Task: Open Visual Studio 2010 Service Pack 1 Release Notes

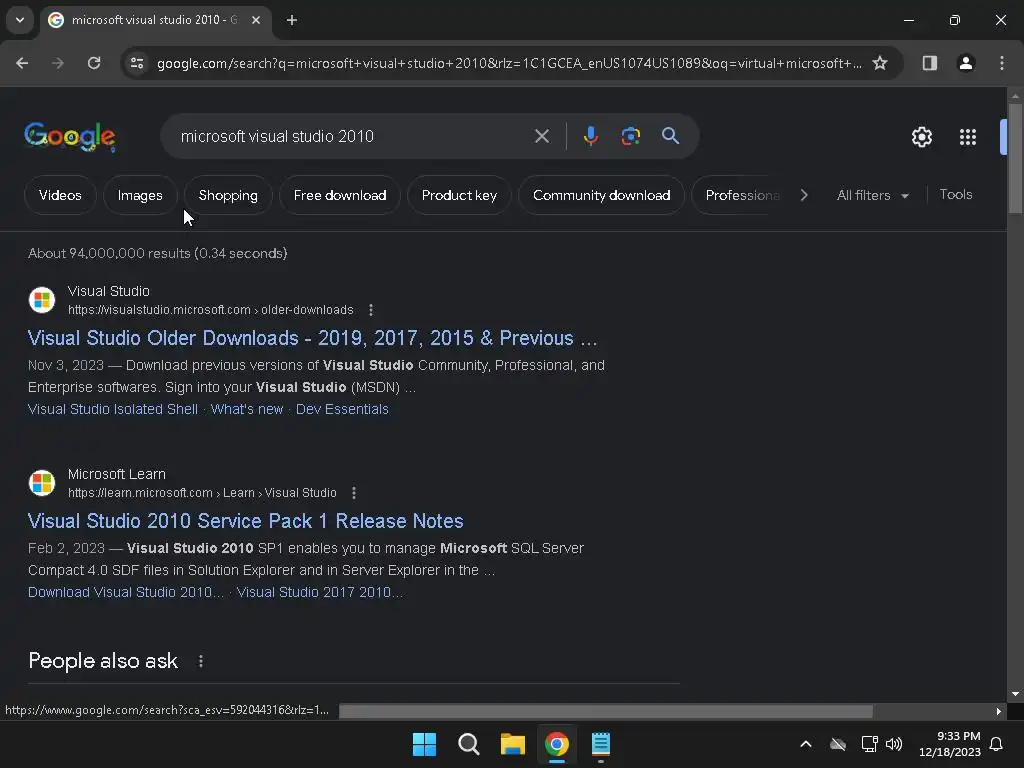Action: (246, 521)
